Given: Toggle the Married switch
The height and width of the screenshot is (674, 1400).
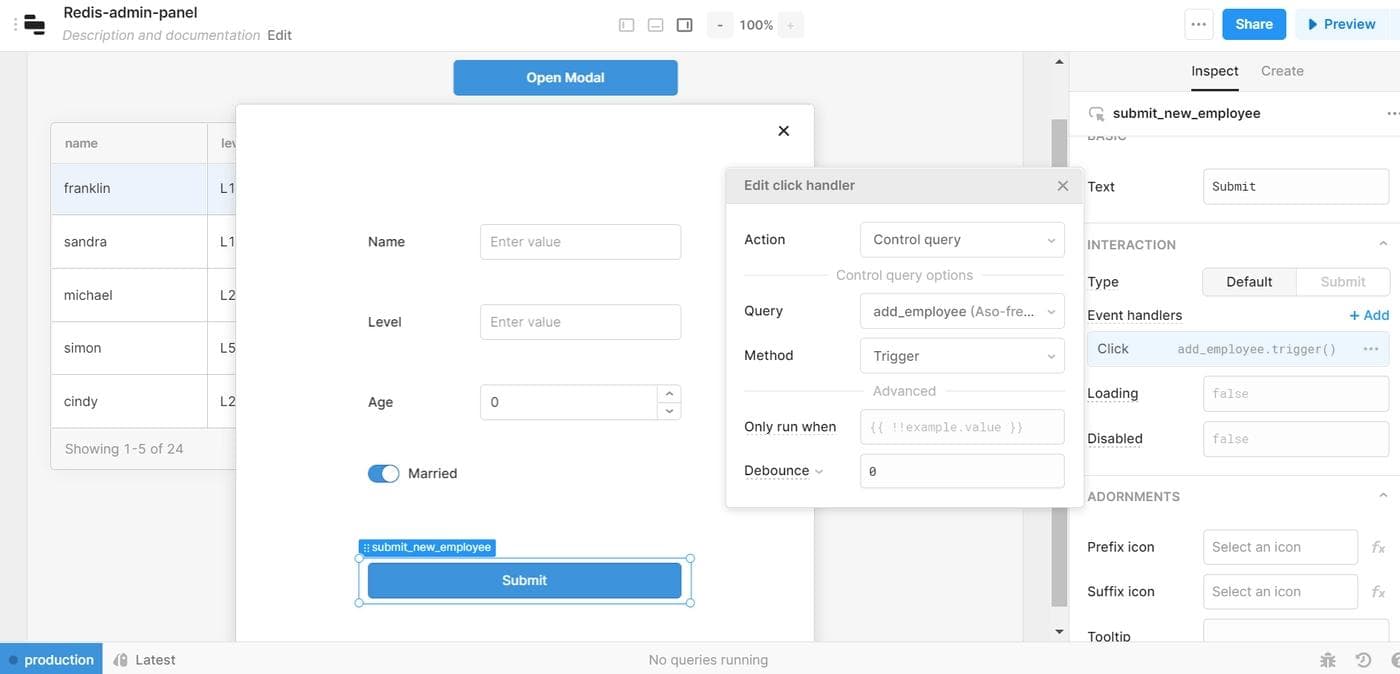Looking at the screenshot, I should tap(383, 474).
